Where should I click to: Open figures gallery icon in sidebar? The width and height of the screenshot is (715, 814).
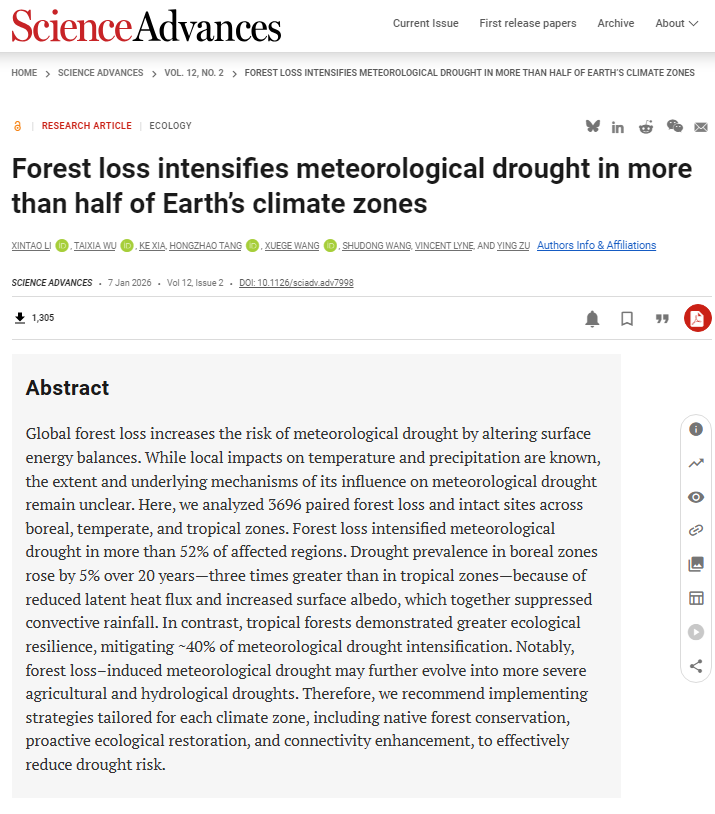[x=696, y=564]
